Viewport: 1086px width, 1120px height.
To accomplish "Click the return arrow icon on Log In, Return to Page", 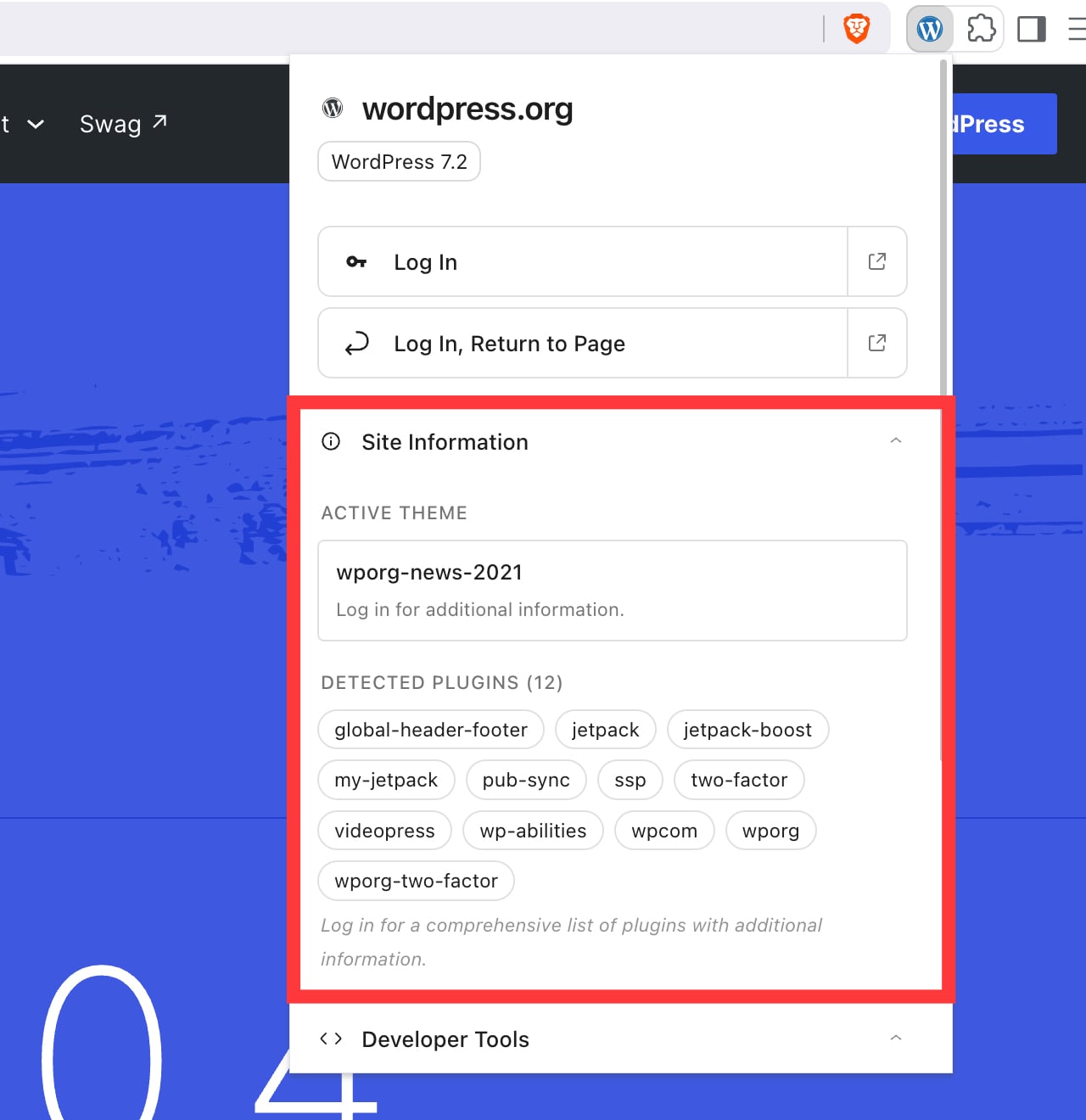I will [356, 343].
